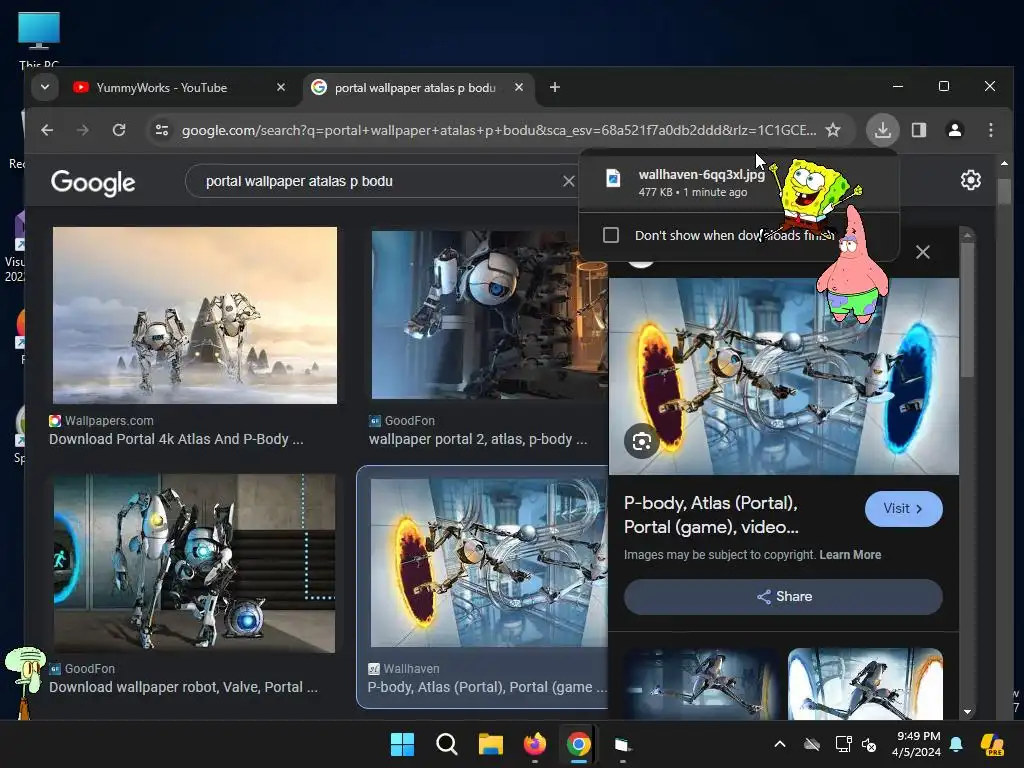The image size is (1024, 768).
Task: Click the wallhaven-6qq3xl.jpg file icon
Action: click(613, 178)
